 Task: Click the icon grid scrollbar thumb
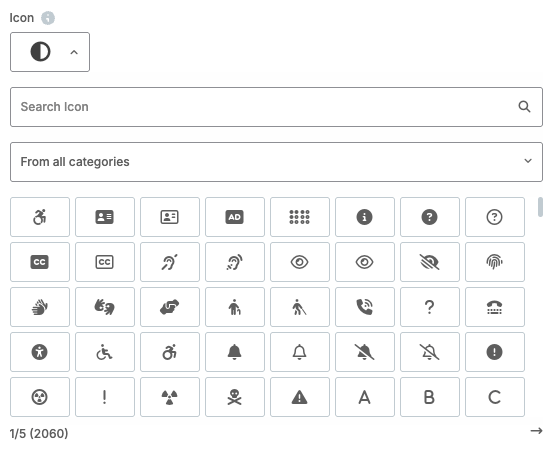click(x=540, y=207)
